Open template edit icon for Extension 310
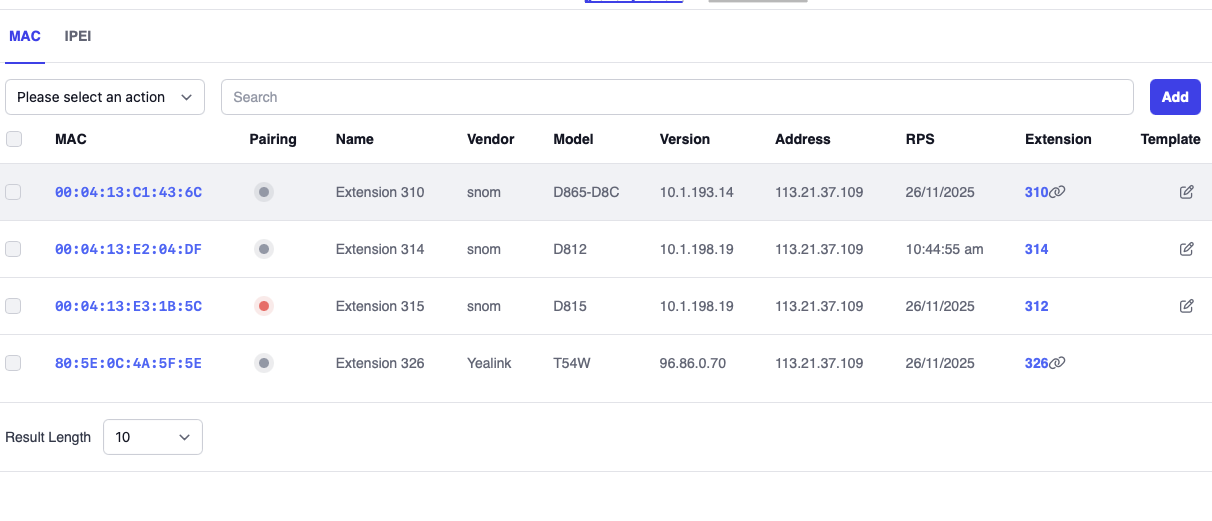 tap(1187, 192)
